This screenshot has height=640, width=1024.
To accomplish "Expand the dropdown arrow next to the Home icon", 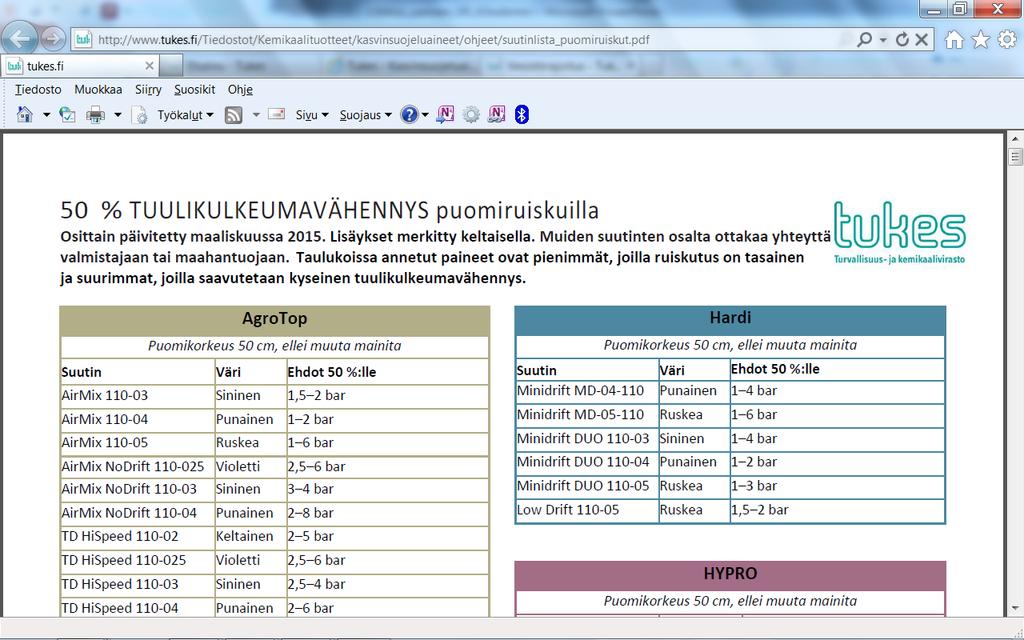I will [x=46, y=115].
